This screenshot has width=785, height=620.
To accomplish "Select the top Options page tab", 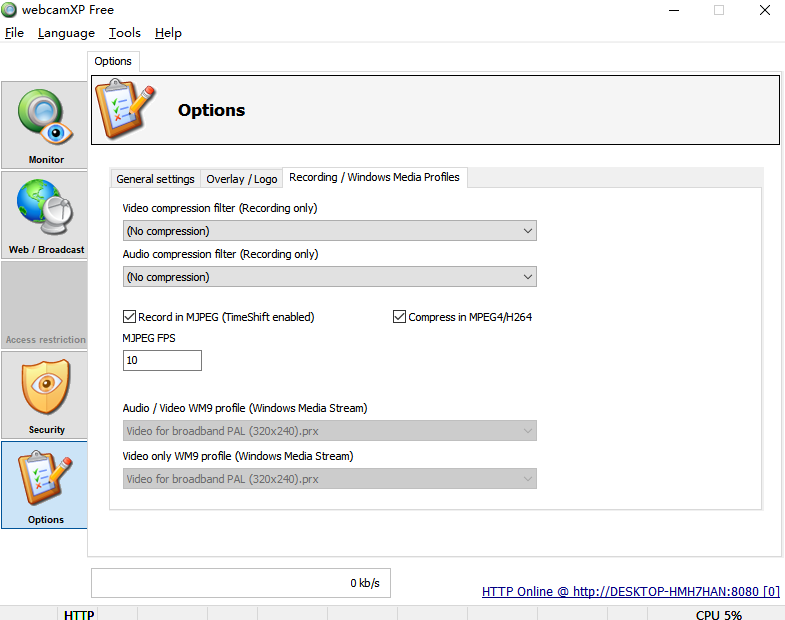I will [113, 61].
